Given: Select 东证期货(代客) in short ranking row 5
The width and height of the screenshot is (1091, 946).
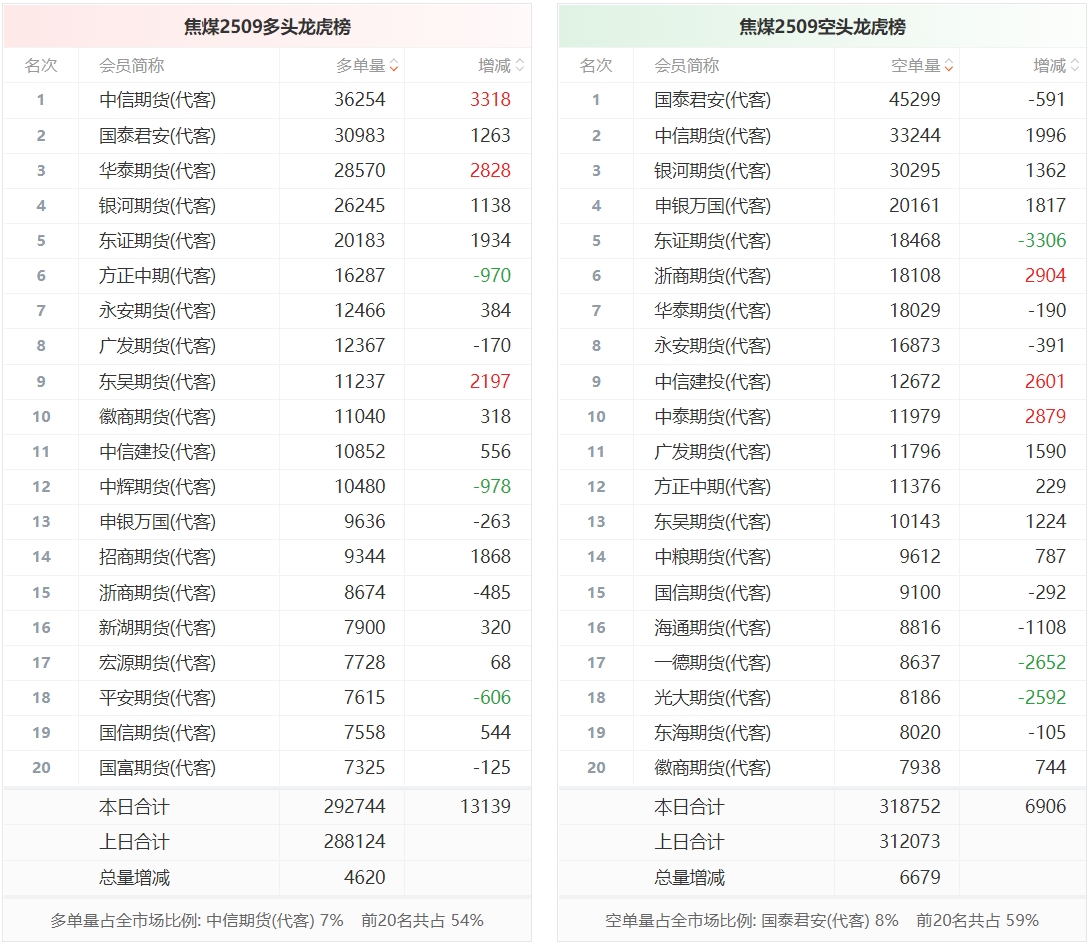Looking at the screenshot, I should coord(712,241).
